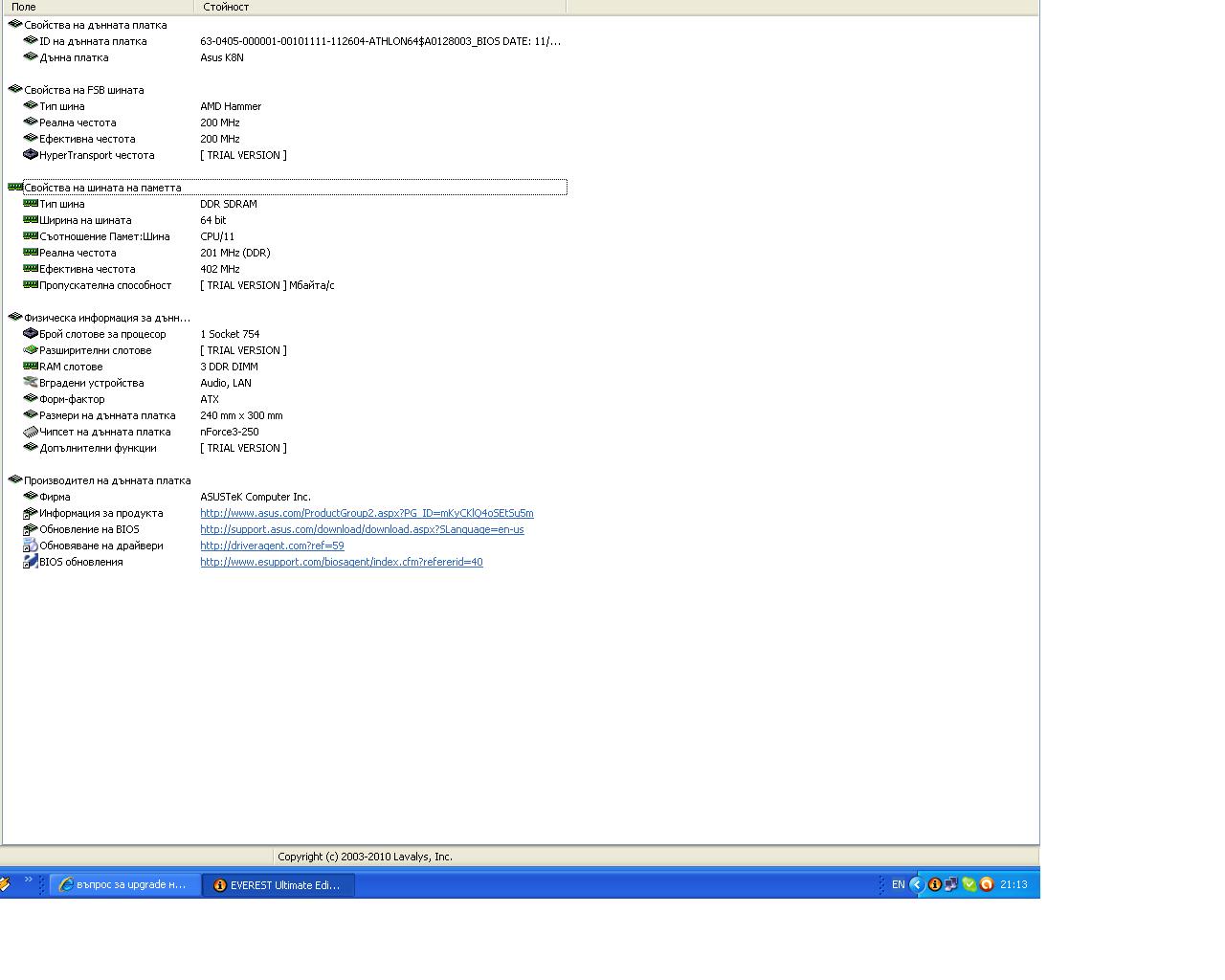1225x980 pixels.
Task: Open the support.asus.com BIOS download link
Action: coord(362,529)
